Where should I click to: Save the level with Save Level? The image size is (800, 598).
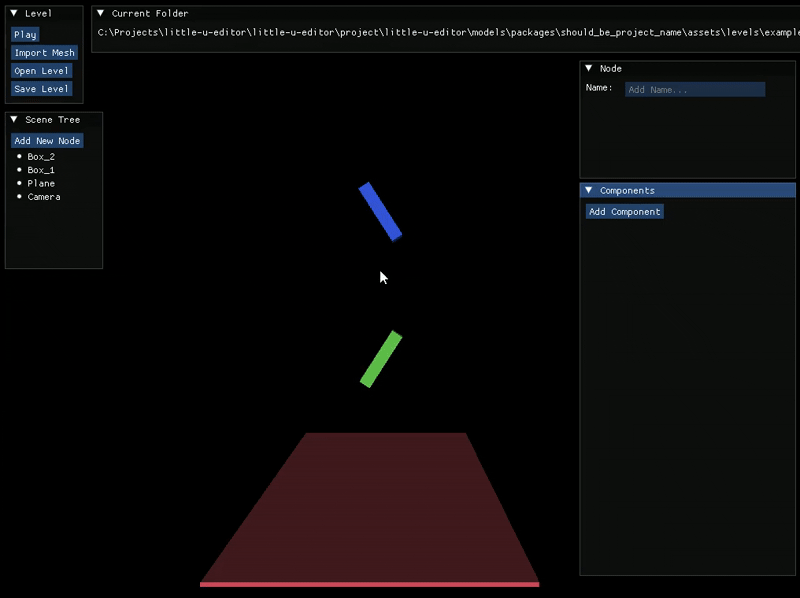click(x=41, y=89)
